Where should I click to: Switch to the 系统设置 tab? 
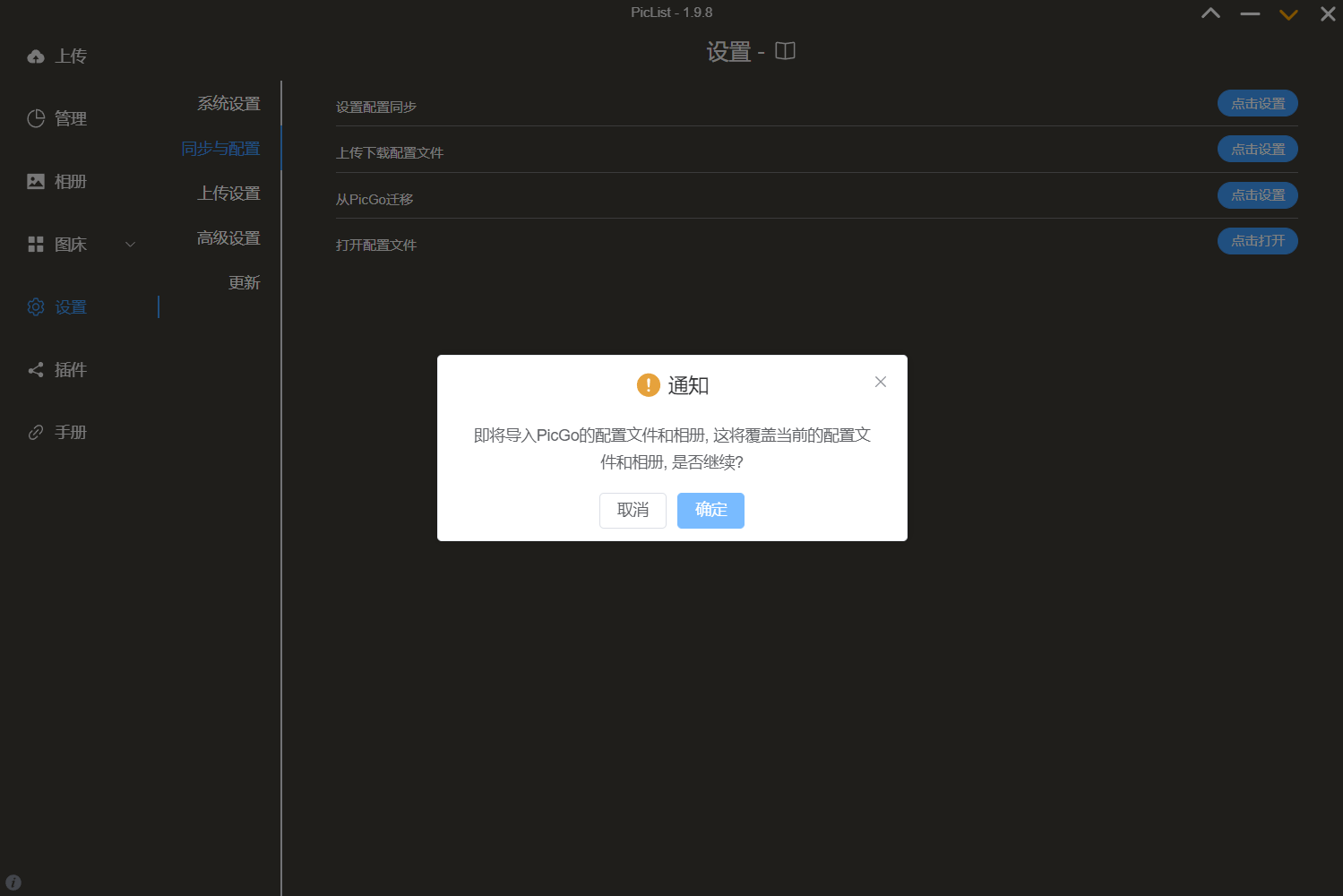(x=228, y=104)
